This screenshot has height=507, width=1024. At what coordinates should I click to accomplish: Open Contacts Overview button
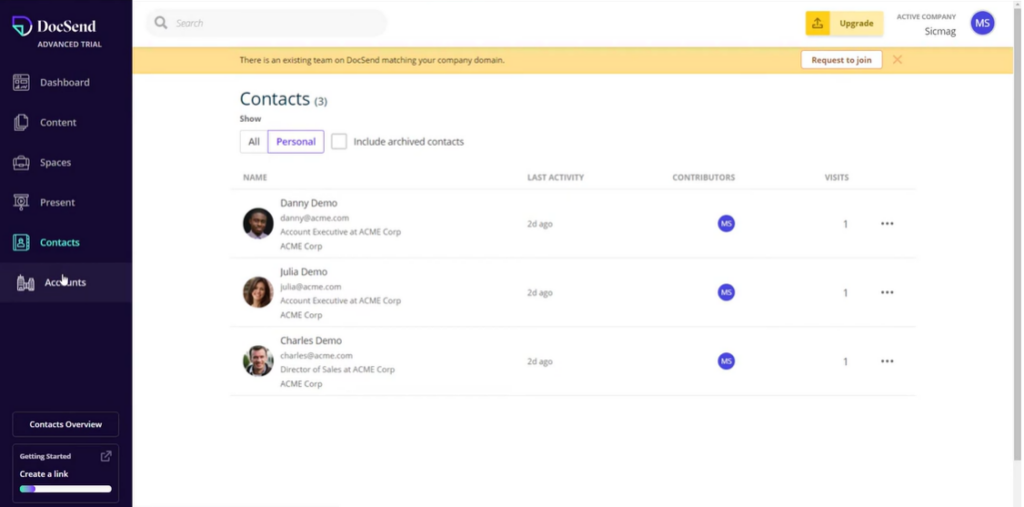click(x=65, y=424)
